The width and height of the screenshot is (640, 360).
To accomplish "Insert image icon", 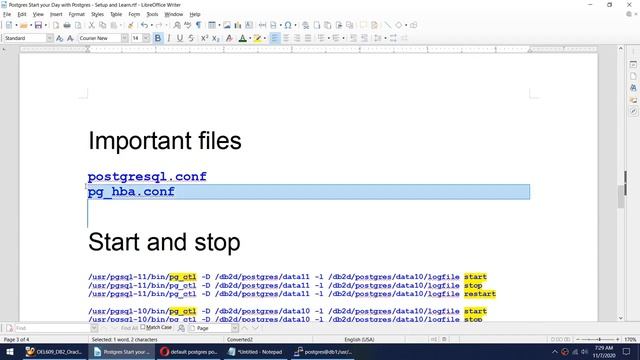I will coord(227,25).
